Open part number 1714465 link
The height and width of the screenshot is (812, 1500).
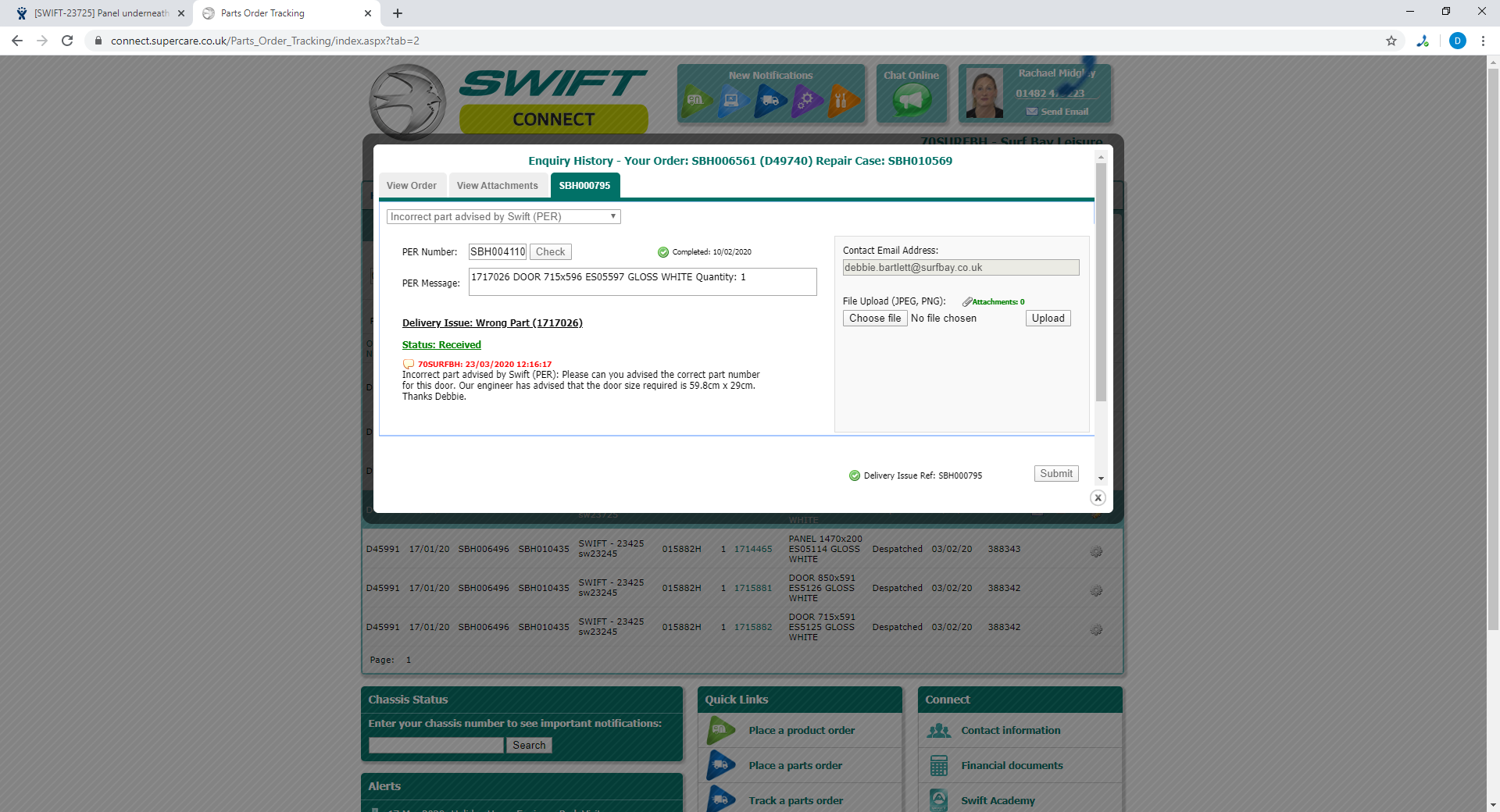(753, 549)
